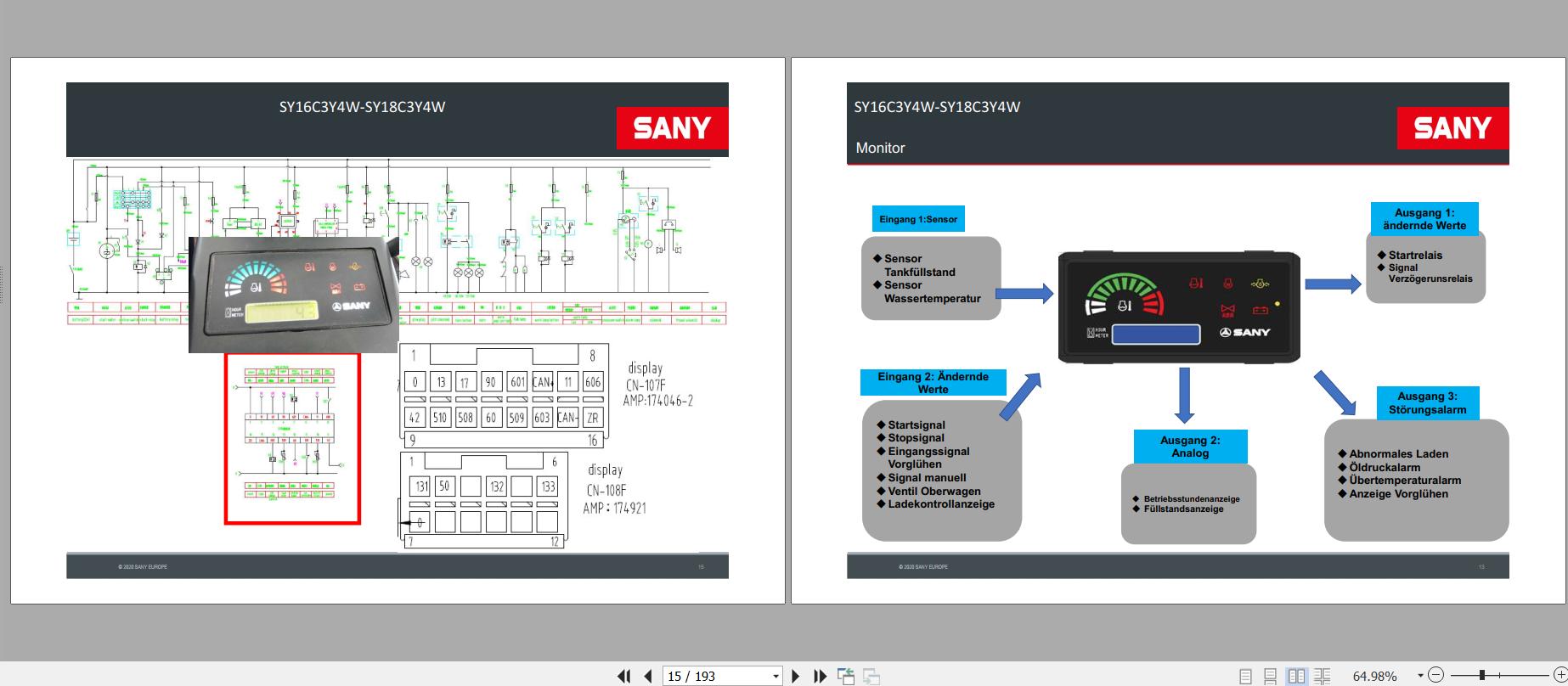This screenshot has width=1568, height=686.
Task: Jump to the last page
Action: pos(820,676)
